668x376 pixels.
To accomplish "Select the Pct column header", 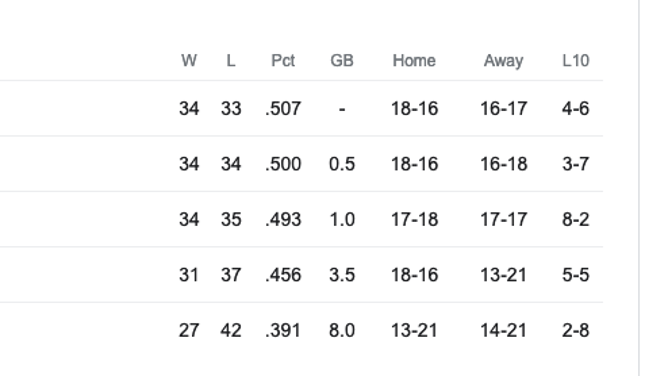I will click(283, 60).
